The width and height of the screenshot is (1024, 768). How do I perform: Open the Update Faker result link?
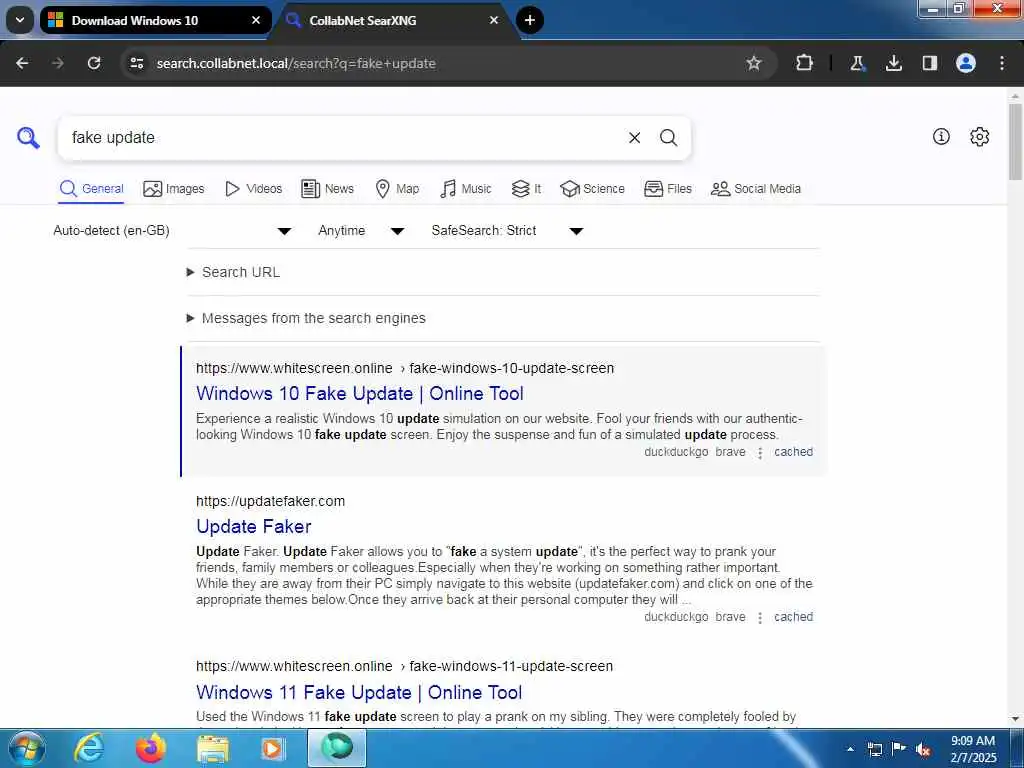point(253,526)
